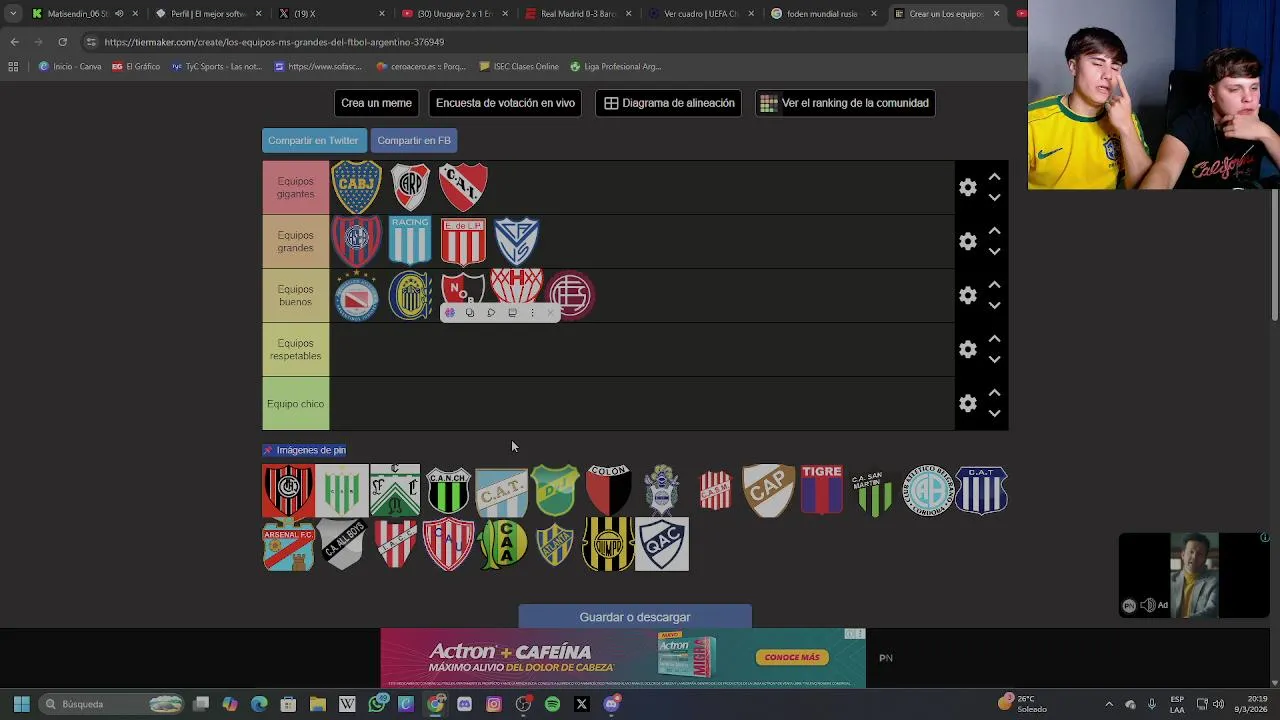This screenshot has height=720, width=1280.
Task: Move Equipos respetables row down with chevron
Action: (994, 359)
